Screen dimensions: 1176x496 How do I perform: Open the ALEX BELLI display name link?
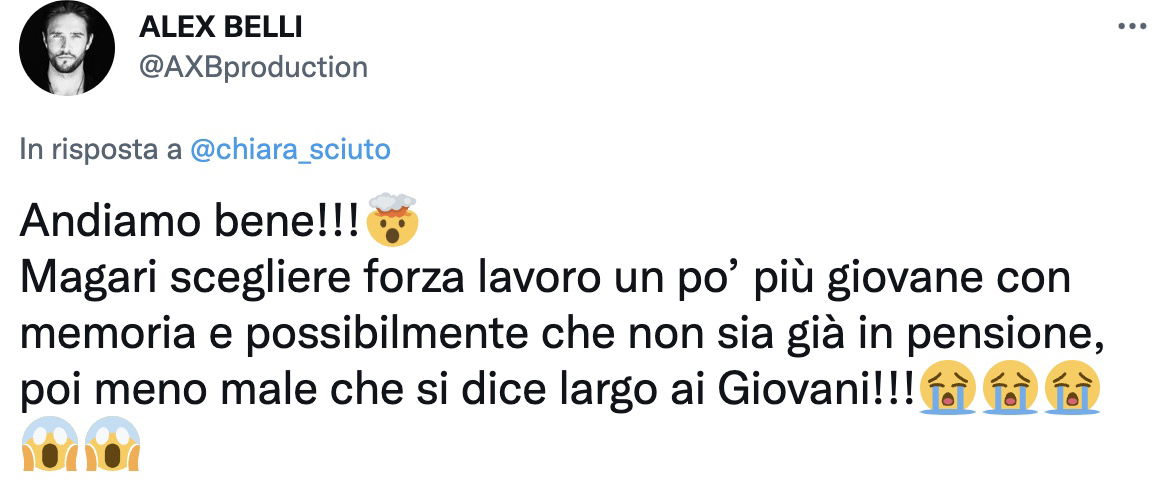pyautogui.click(x=220, y=28)
